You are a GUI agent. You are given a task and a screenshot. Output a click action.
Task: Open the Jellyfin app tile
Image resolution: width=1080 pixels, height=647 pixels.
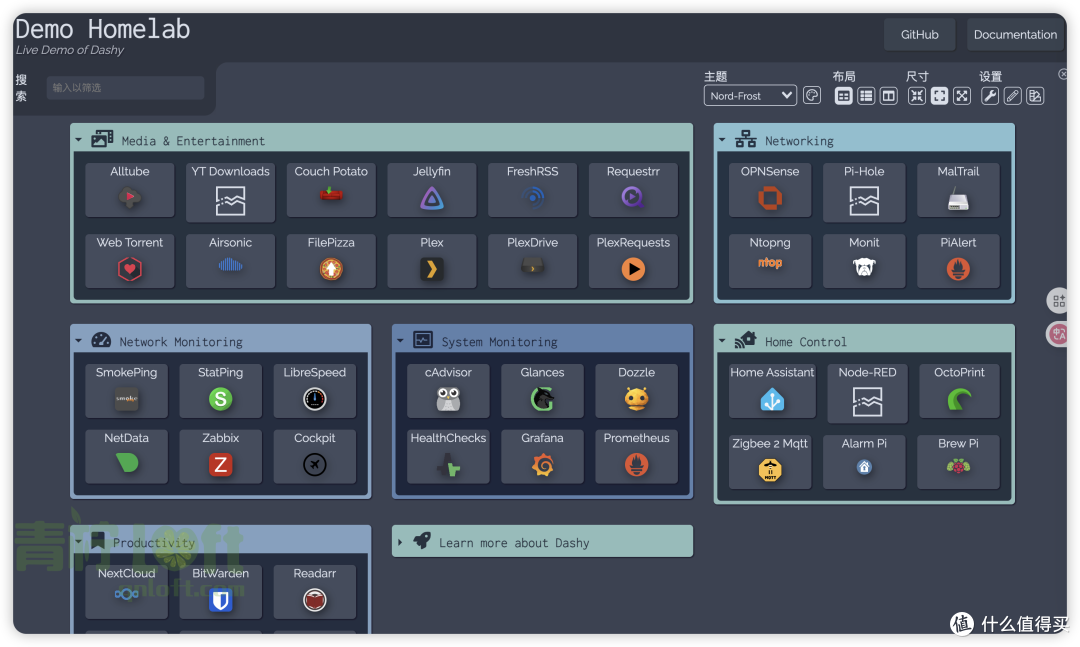click(432, 189)
